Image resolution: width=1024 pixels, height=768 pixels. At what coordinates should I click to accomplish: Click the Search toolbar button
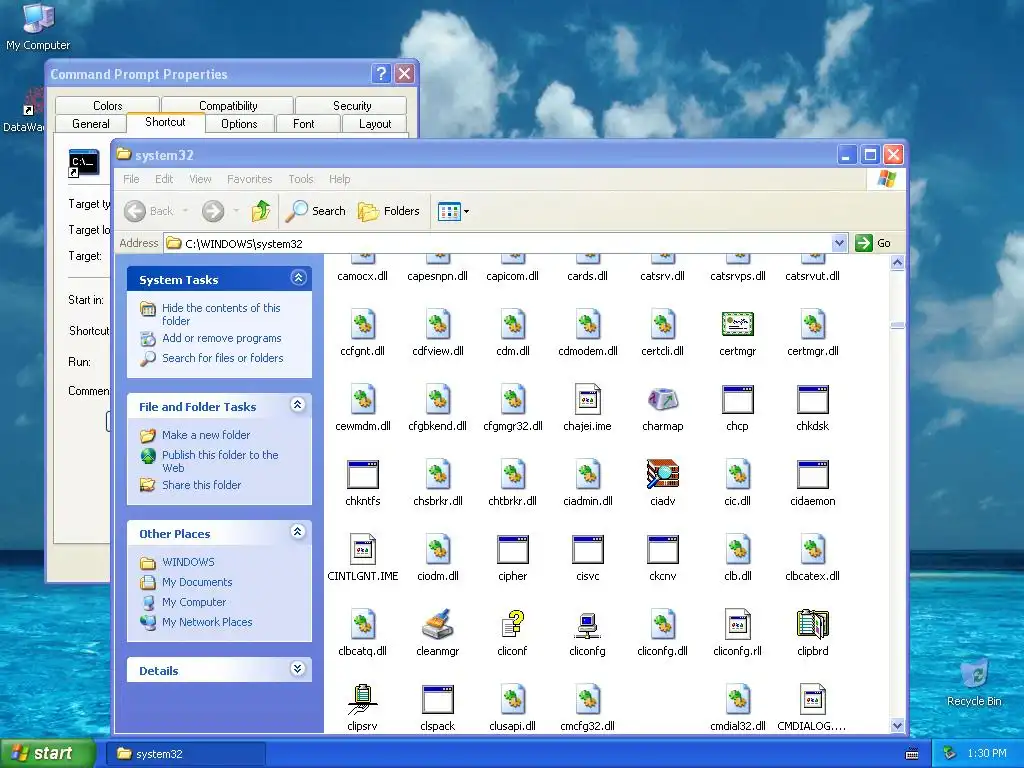click(315, 211)
